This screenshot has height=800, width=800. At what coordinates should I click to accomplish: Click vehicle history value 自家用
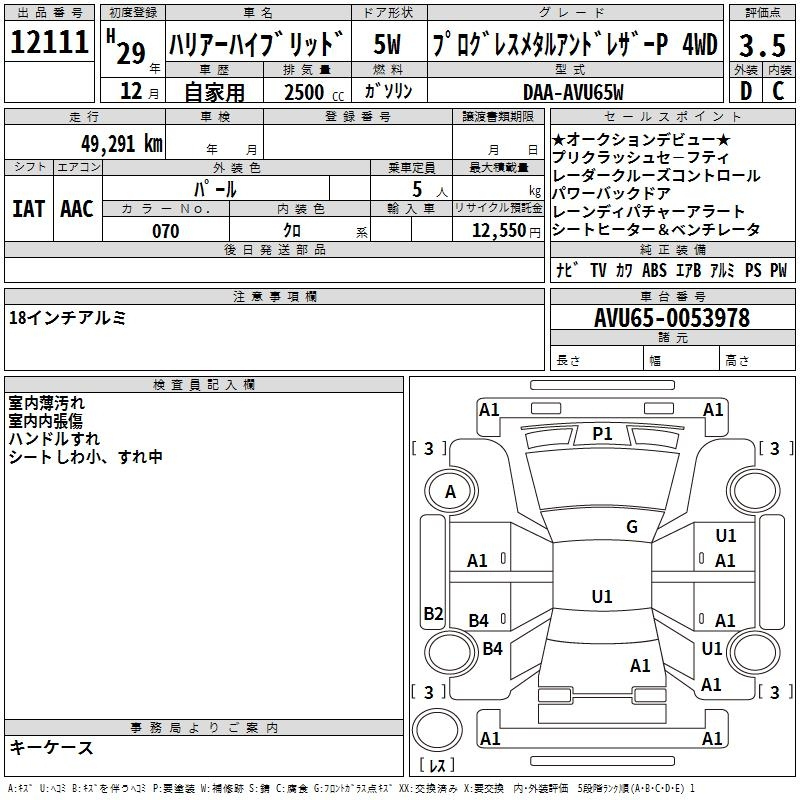(x=214, y=92)
